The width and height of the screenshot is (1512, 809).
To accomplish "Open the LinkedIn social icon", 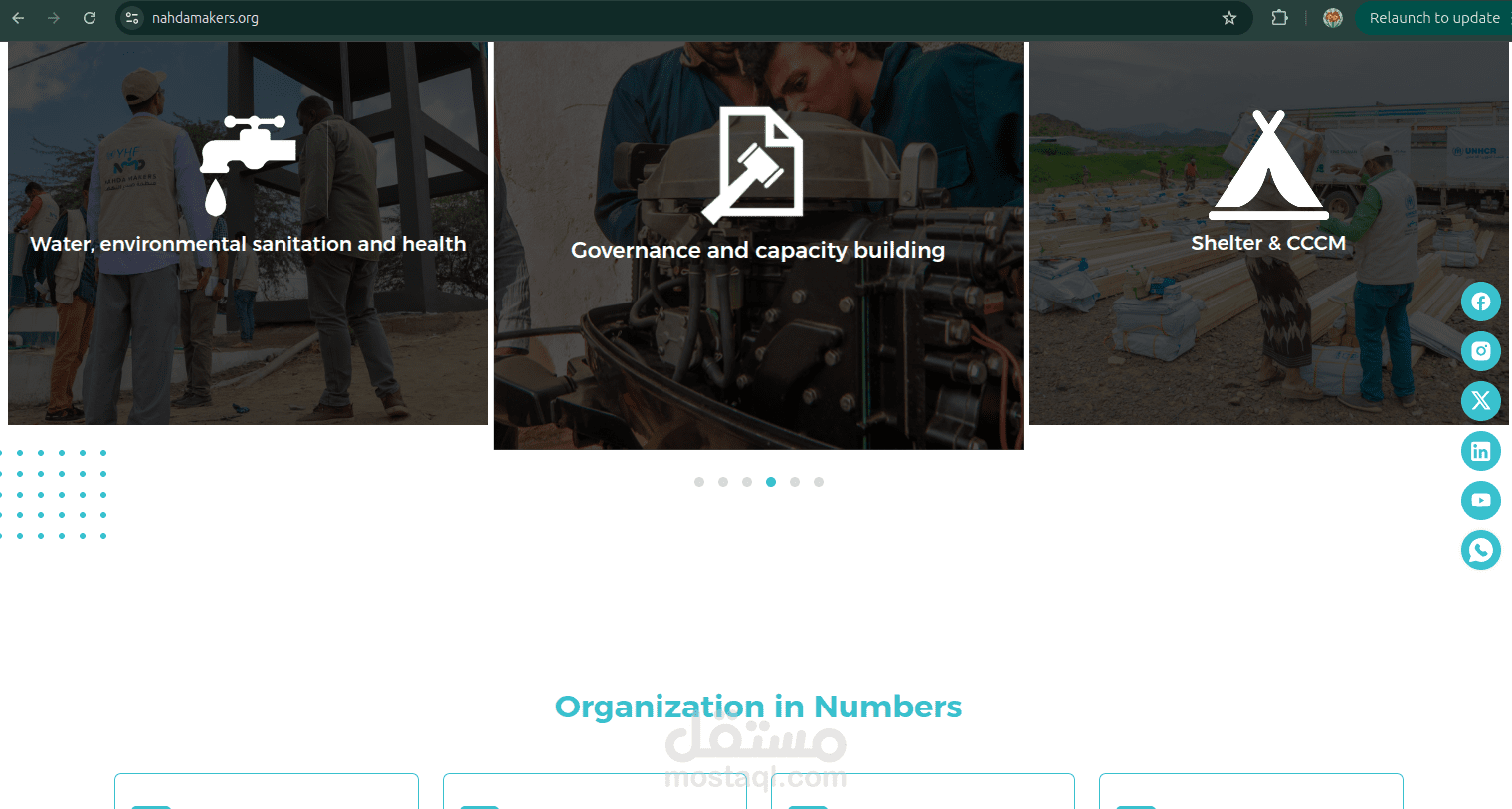I will click(x=1481, y=451).
